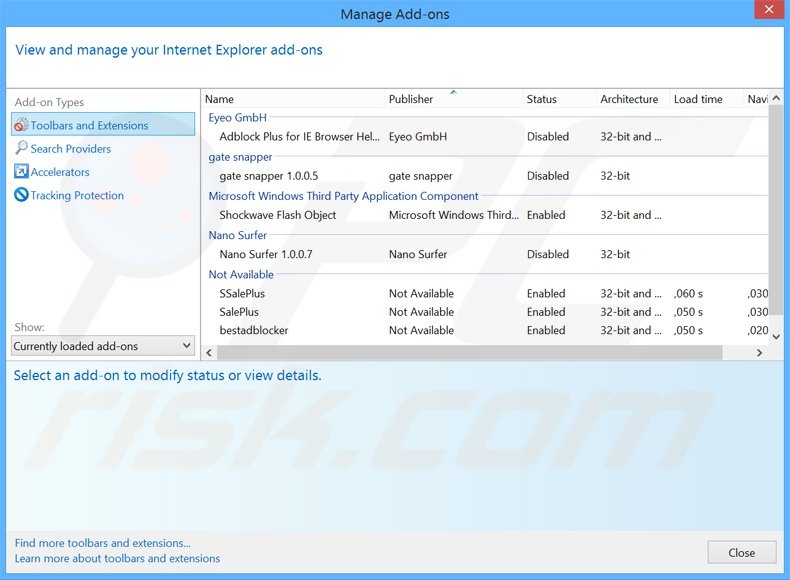The height and width of the screenshot is (580, 790).
Task: Select bestadblocker add-on row
Action: point(486,330)
